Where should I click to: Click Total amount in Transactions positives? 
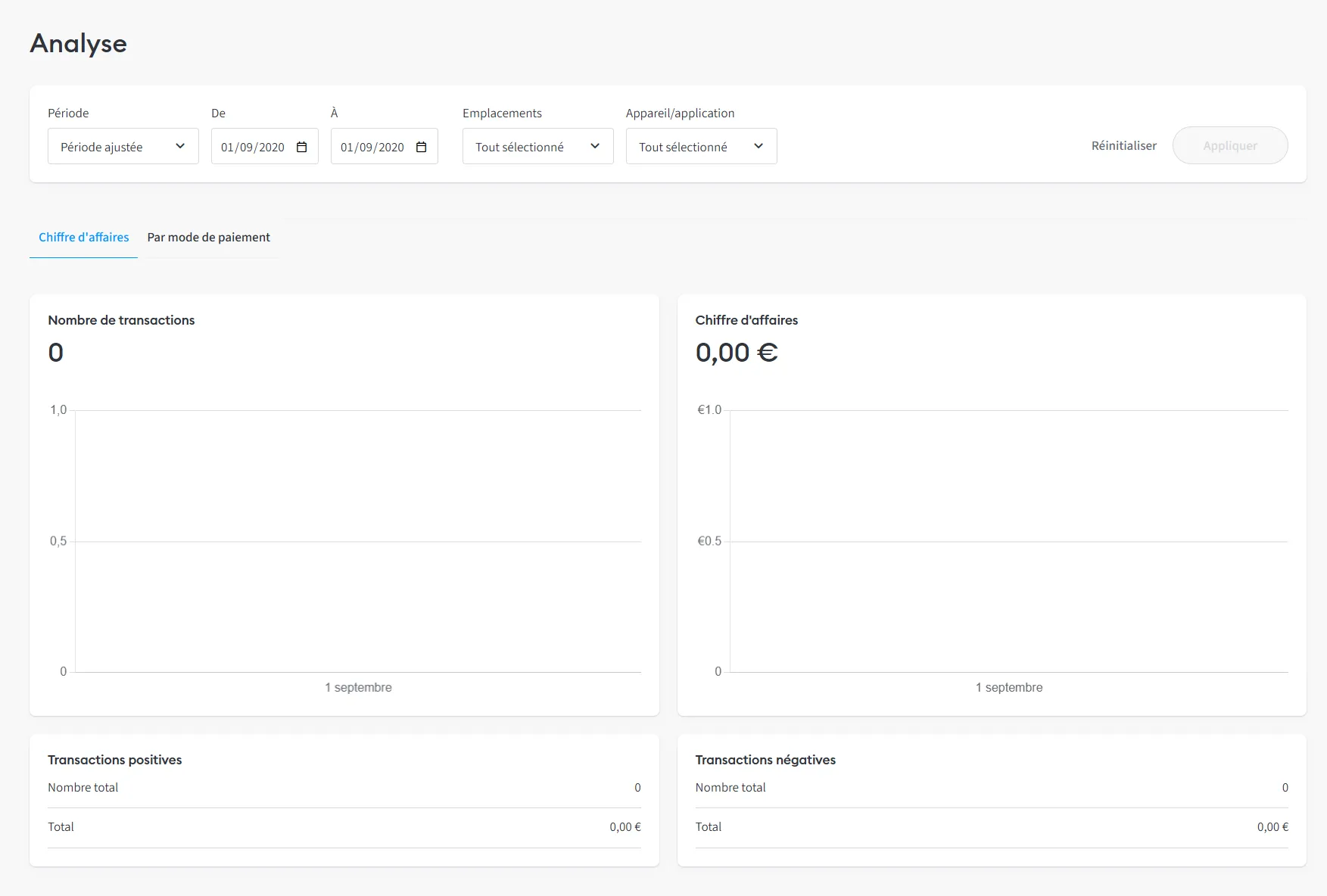pos(625,827)
